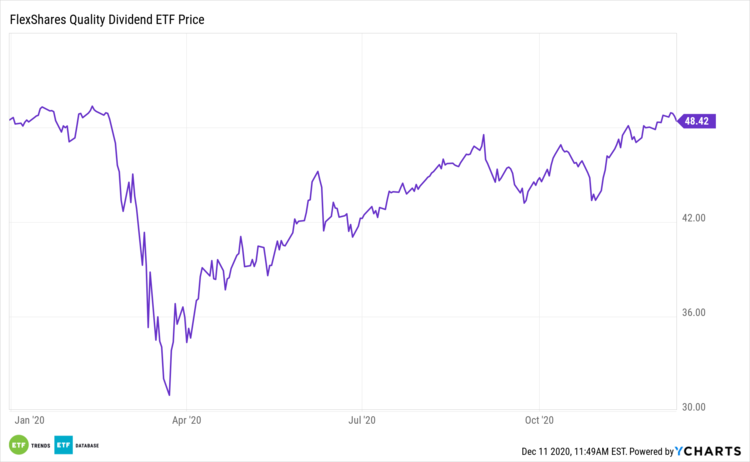Click the Jan '20 x-axis label

click(31, 421)
